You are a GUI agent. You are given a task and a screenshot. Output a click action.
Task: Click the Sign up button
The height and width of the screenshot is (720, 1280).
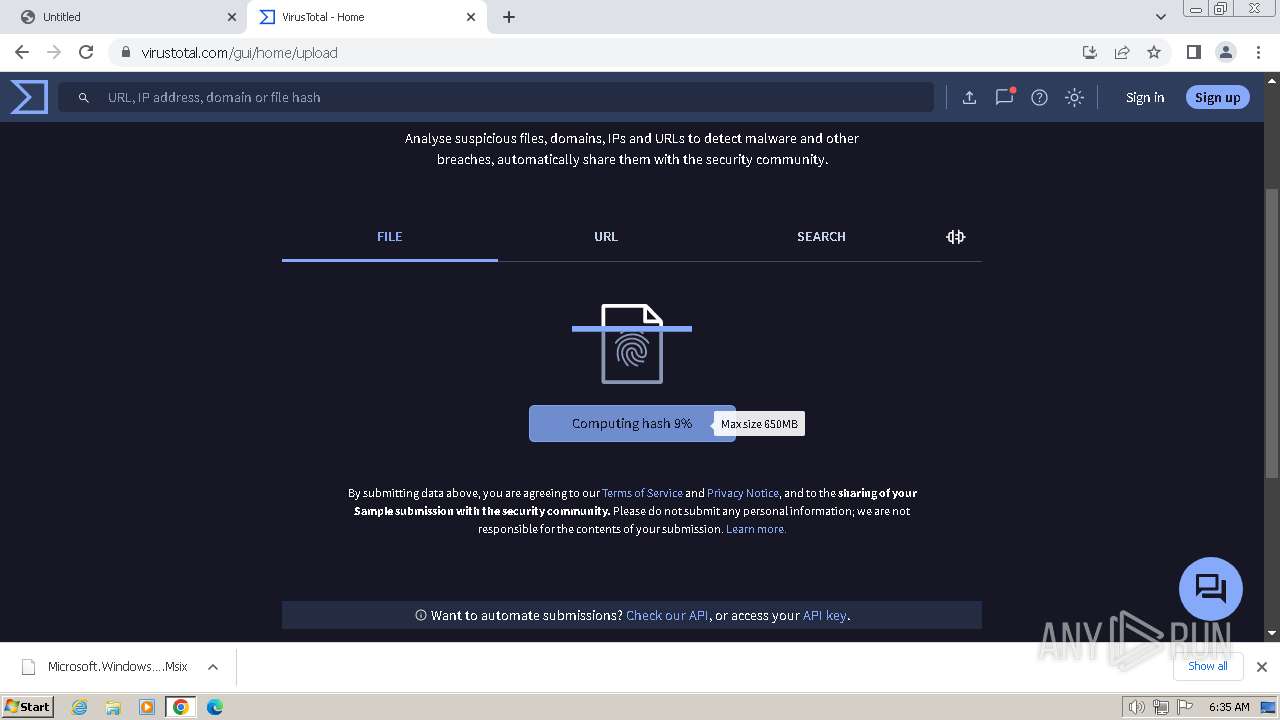click(1217, 97)
